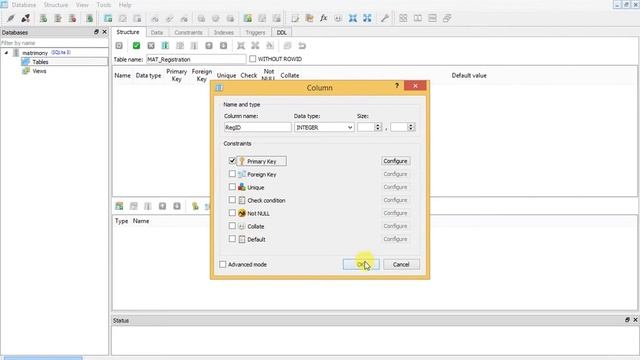This screenshot has width=640, height=360.
Task: Click the first Size spinbox field
Action: point(366,127)
